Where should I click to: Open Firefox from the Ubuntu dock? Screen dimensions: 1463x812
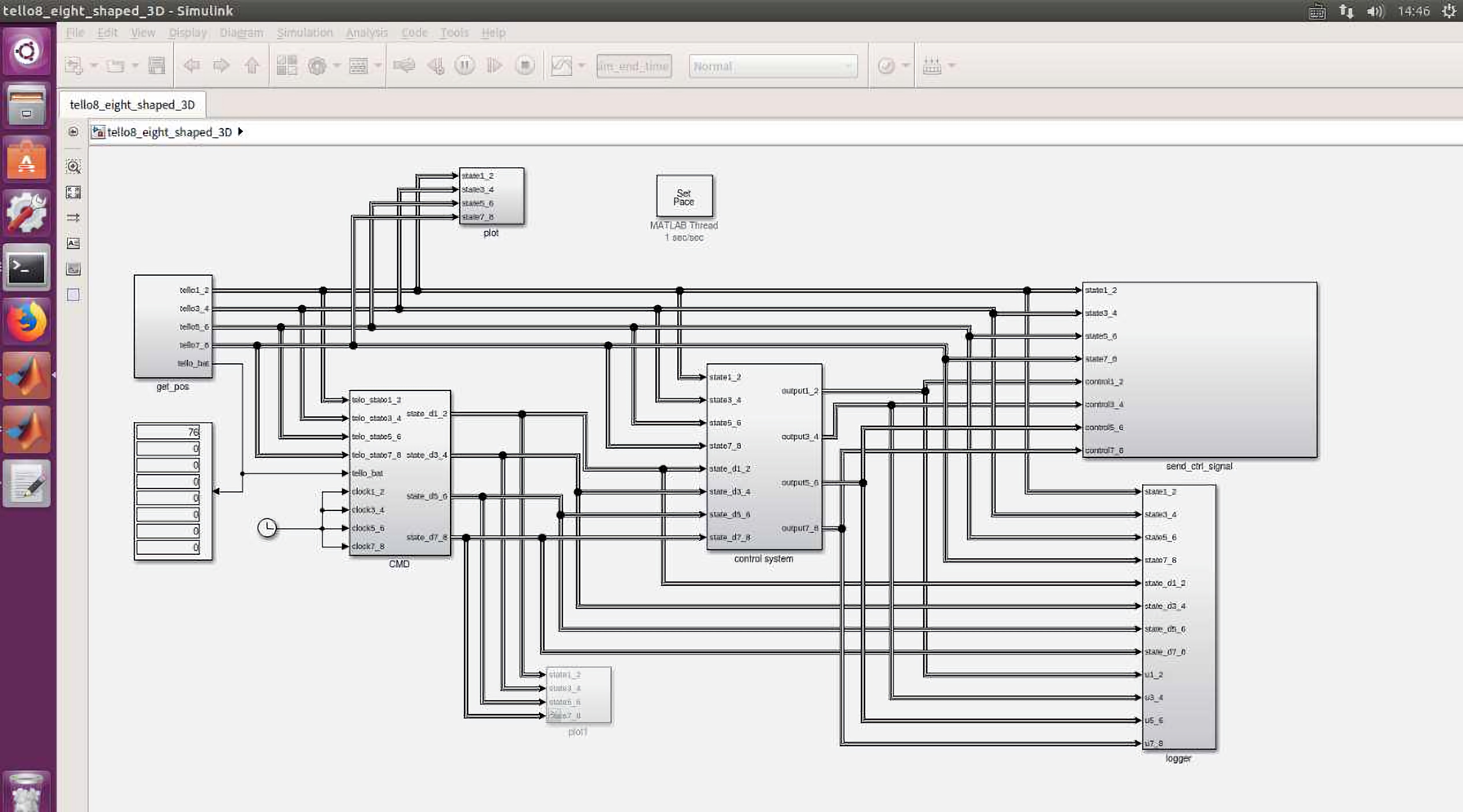(x=26, y=322)
